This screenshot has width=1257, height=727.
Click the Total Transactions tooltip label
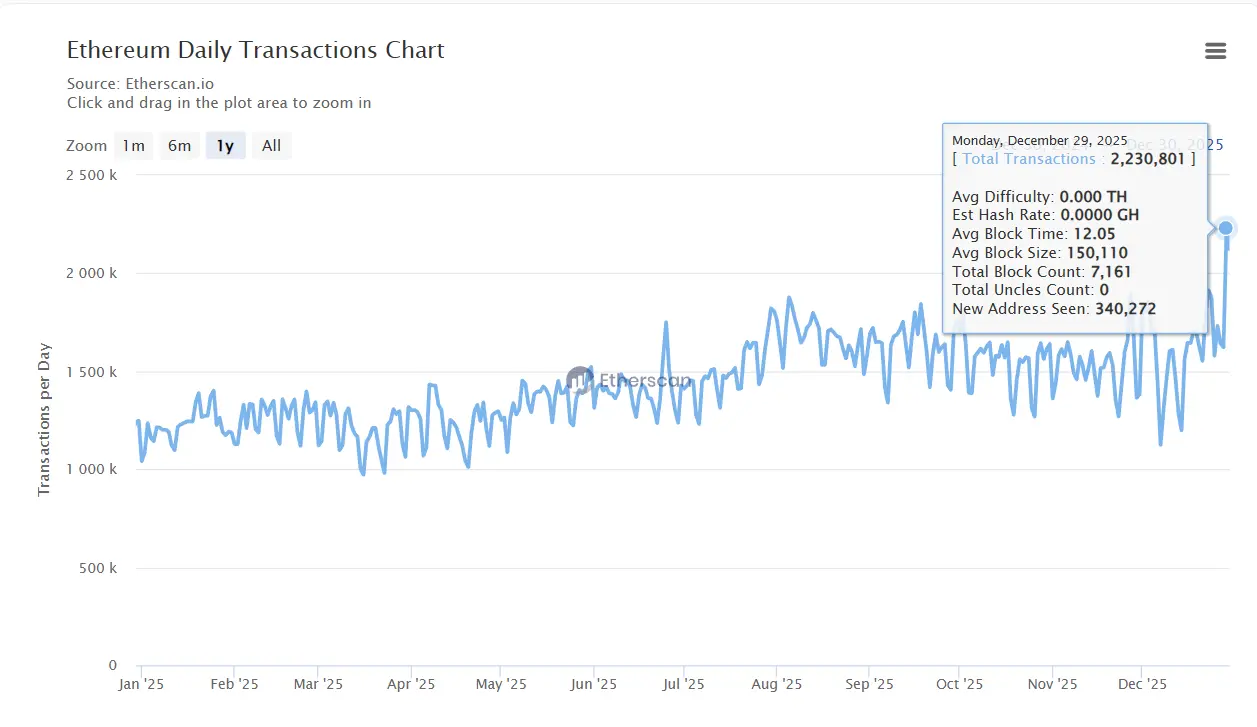coord(1028,159)
